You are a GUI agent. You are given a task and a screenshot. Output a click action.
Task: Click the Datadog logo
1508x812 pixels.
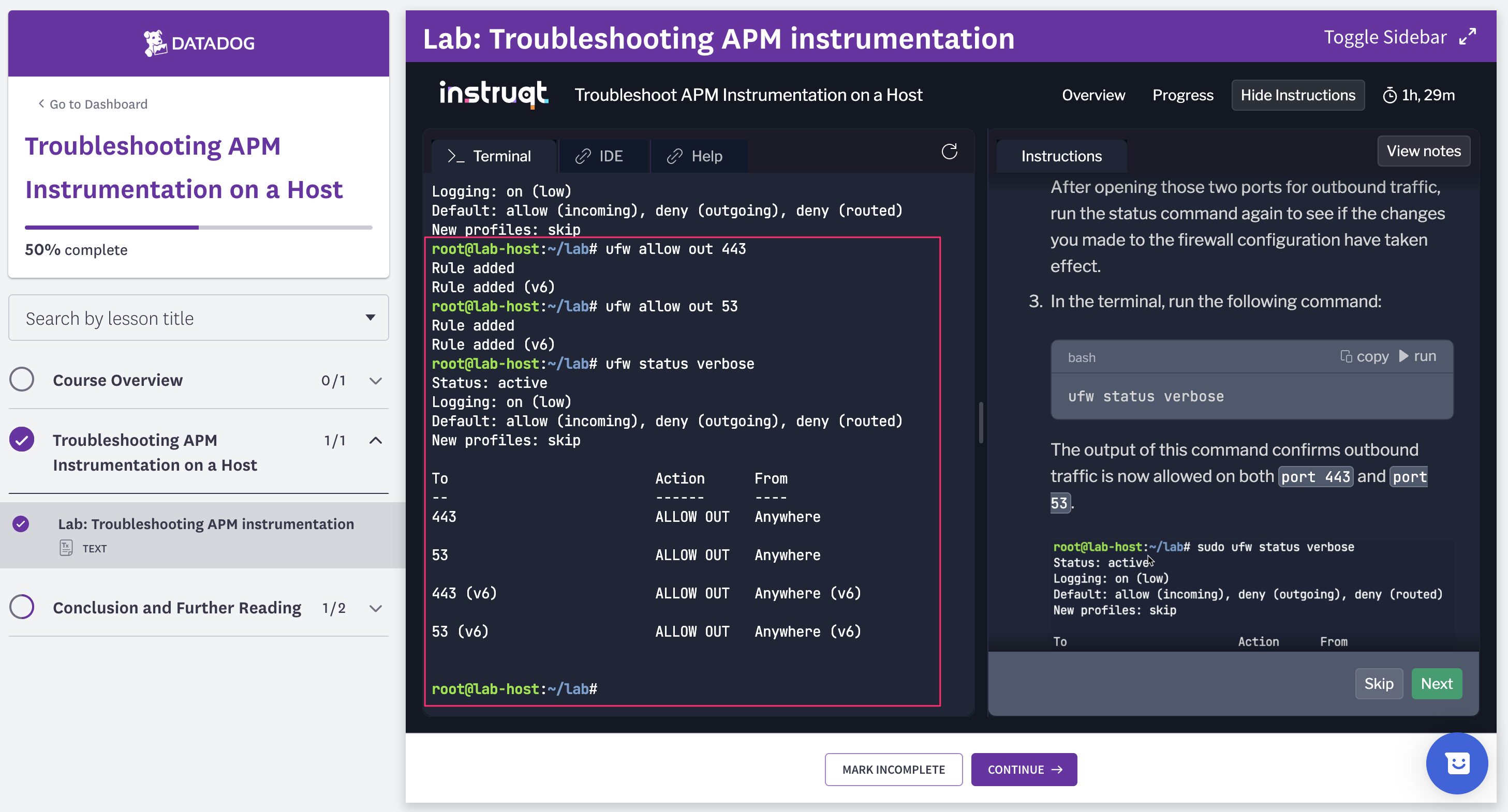[x=199, y=43]
